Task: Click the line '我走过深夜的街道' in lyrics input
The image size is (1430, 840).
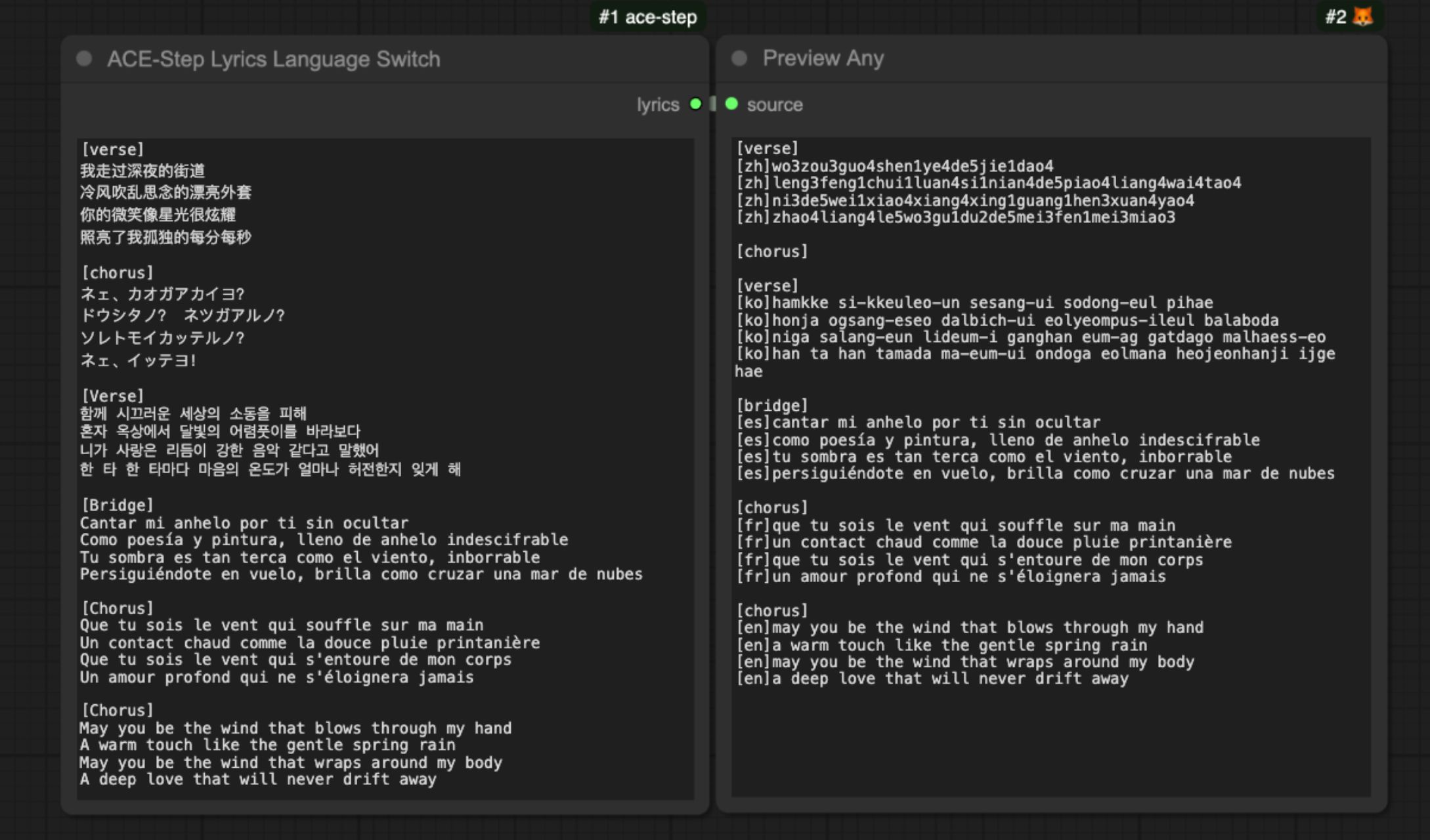Action: tap(142, 171)
